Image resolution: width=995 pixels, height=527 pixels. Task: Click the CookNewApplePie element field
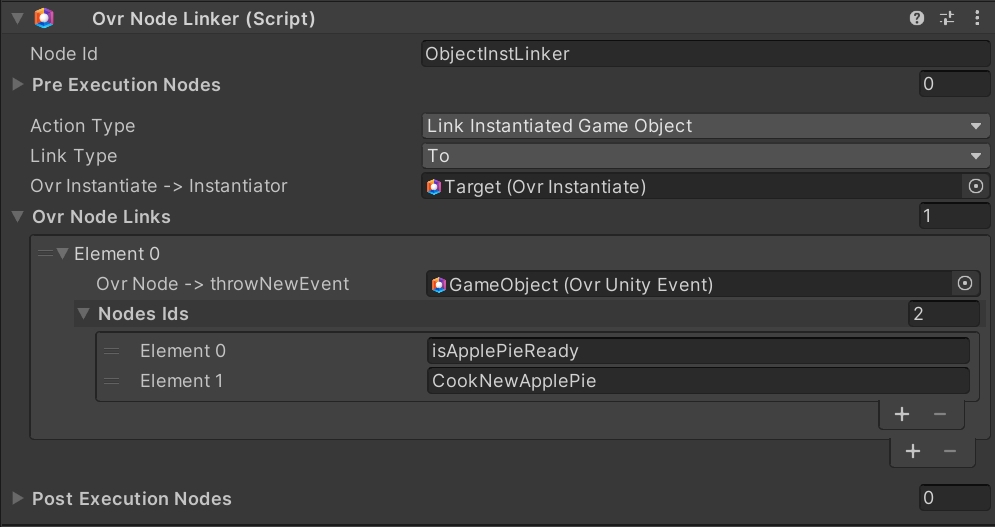click(697, 381)
